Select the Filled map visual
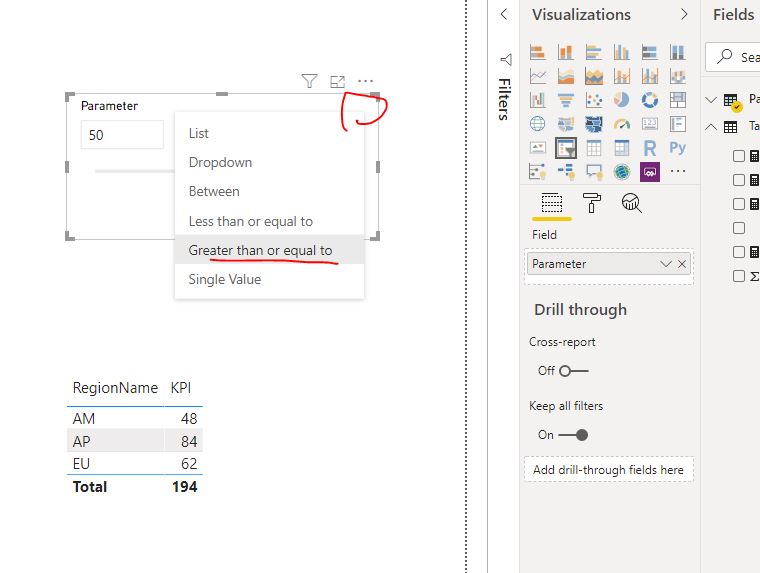Image resolution: width=760 pixels, height=573 pixels. [x=566, y=124]
